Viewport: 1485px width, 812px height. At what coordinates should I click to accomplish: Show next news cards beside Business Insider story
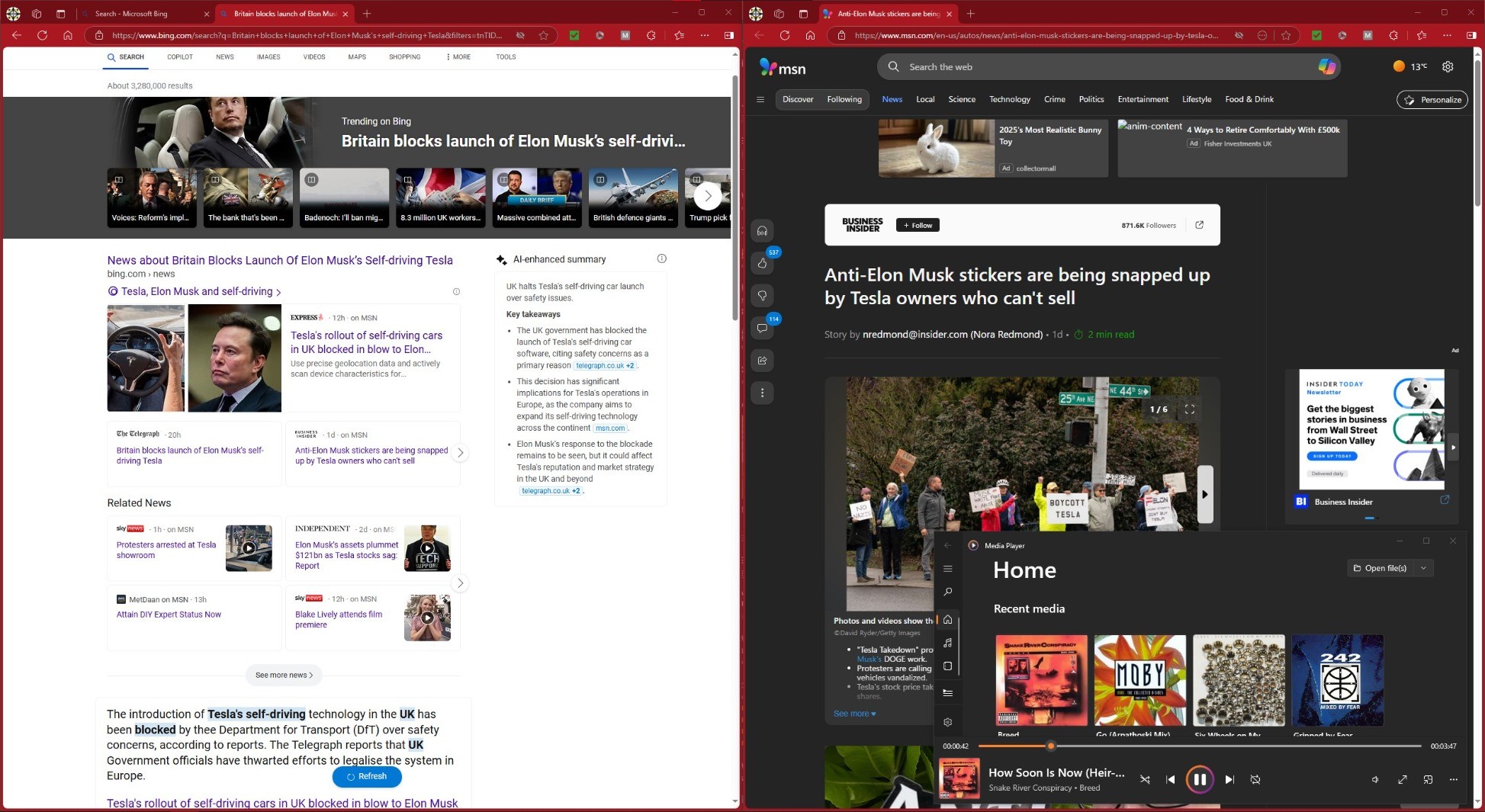tap(460, 453)
